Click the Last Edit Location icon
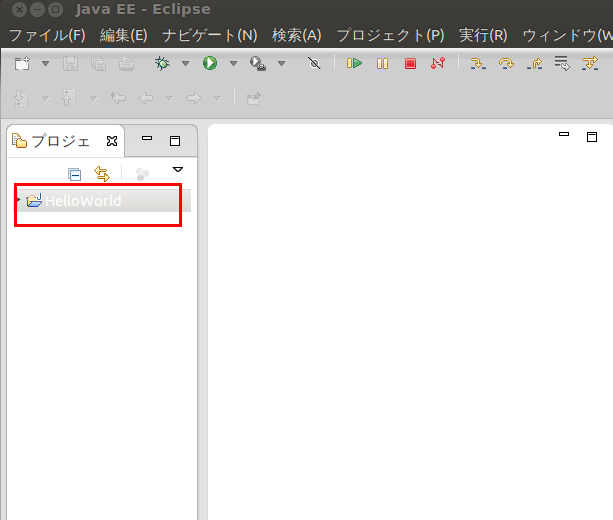Screen dimensions: 613x520 118,98
